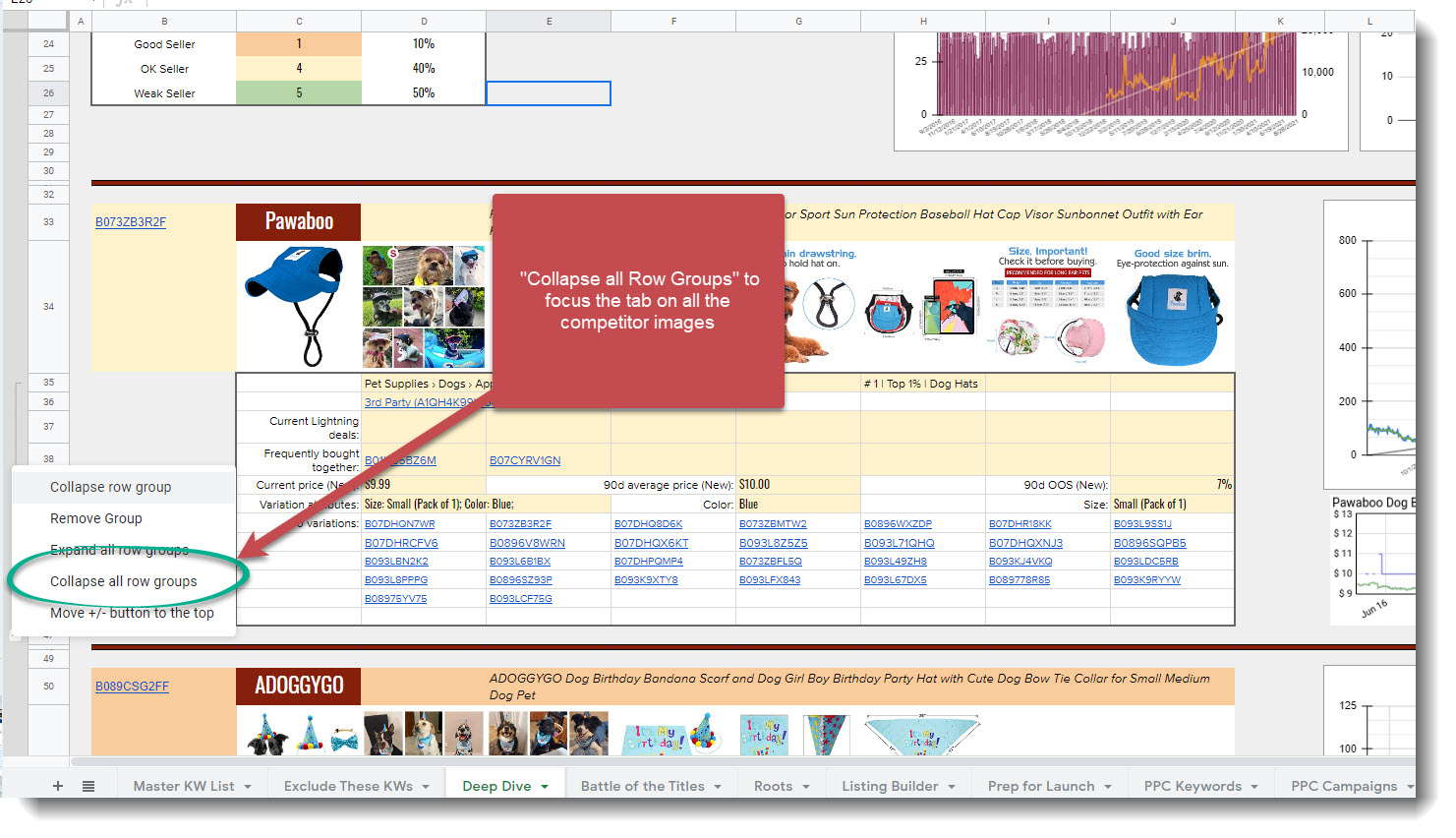
Task: Open the B093K9RYYW variation link
Action: tap(1147, 580)
